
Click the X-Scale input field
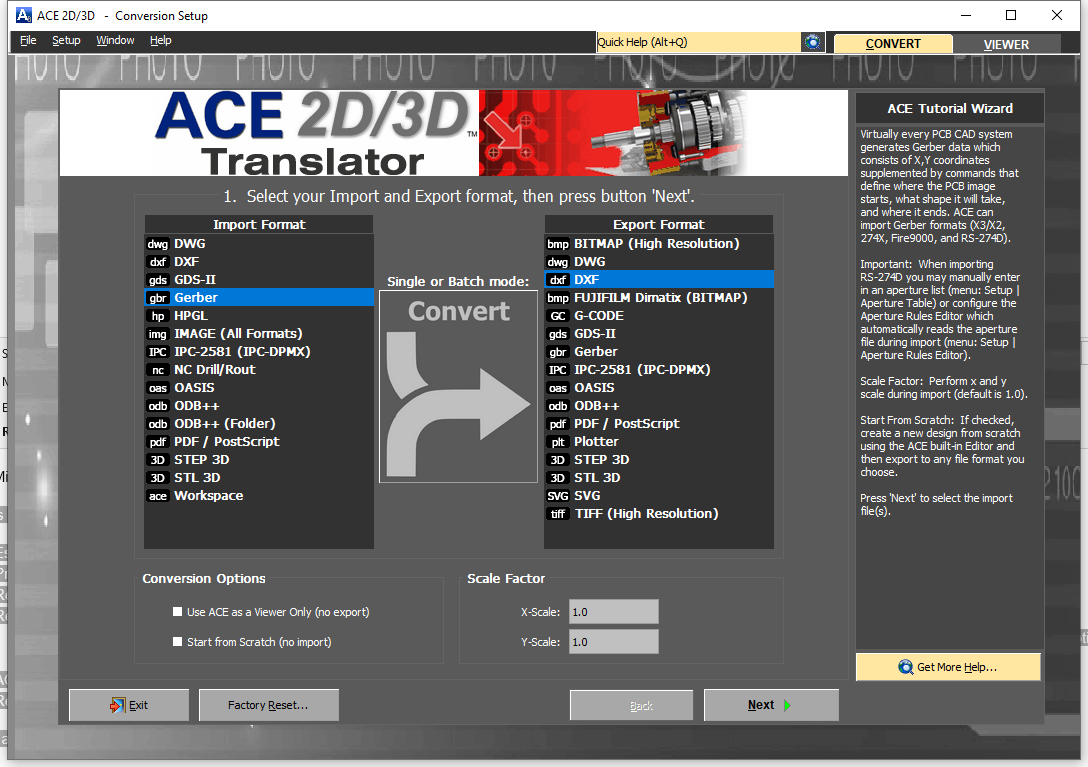coord(613,612)
